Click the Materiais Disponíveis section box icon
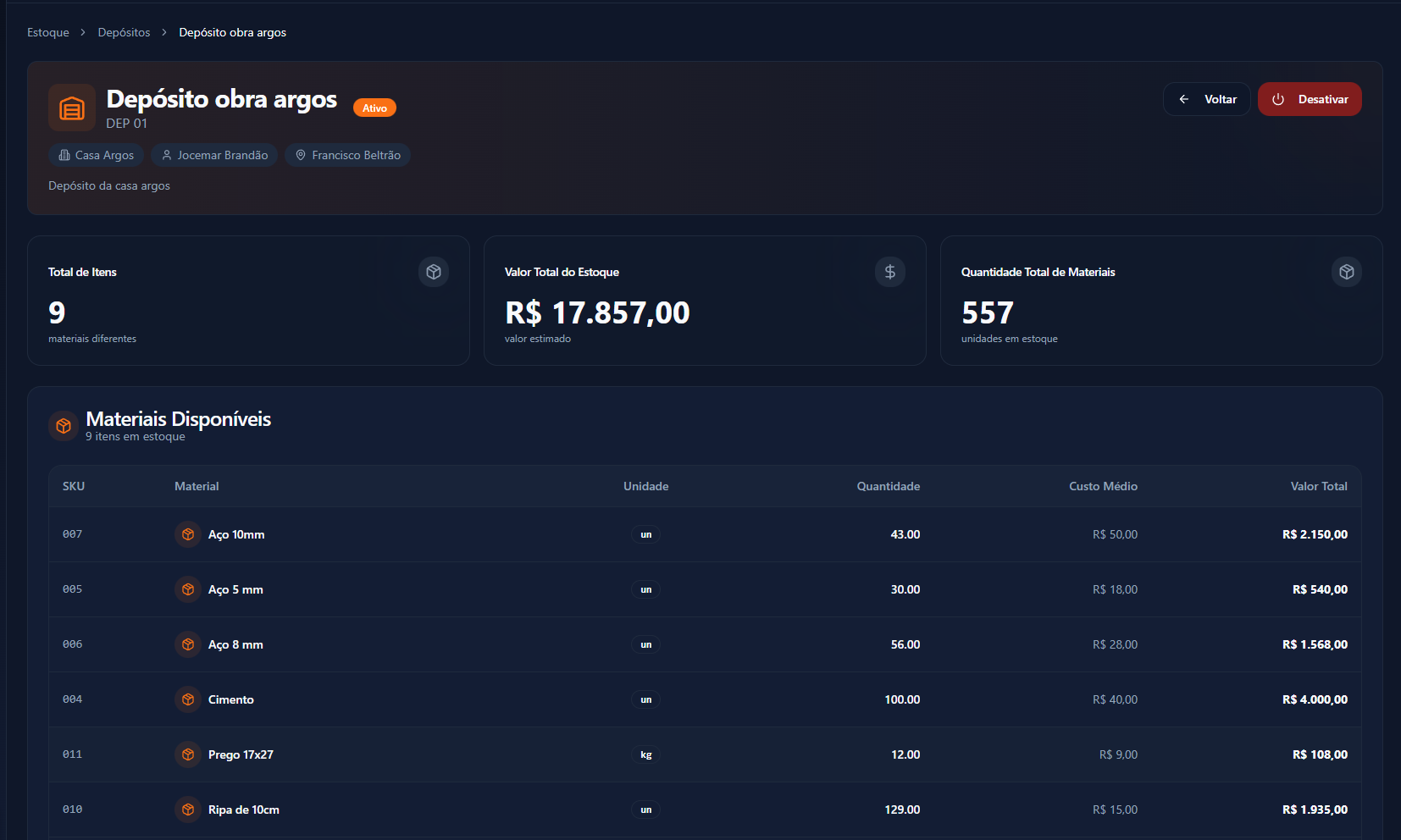1401x840 pixels. coord(64,426)
